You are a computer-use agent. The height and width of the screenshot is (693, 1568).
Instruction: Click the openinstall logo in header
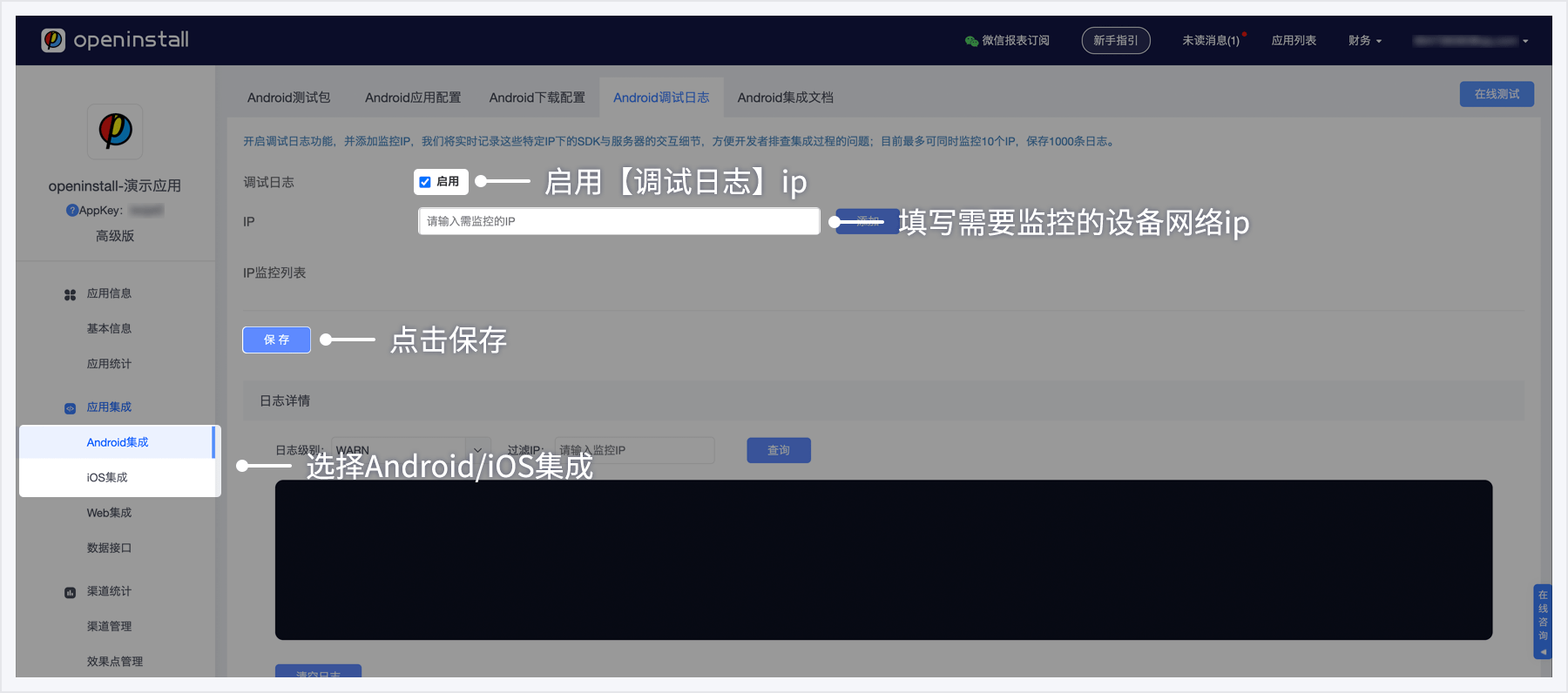pyautogui.click(x=115, y=40)
